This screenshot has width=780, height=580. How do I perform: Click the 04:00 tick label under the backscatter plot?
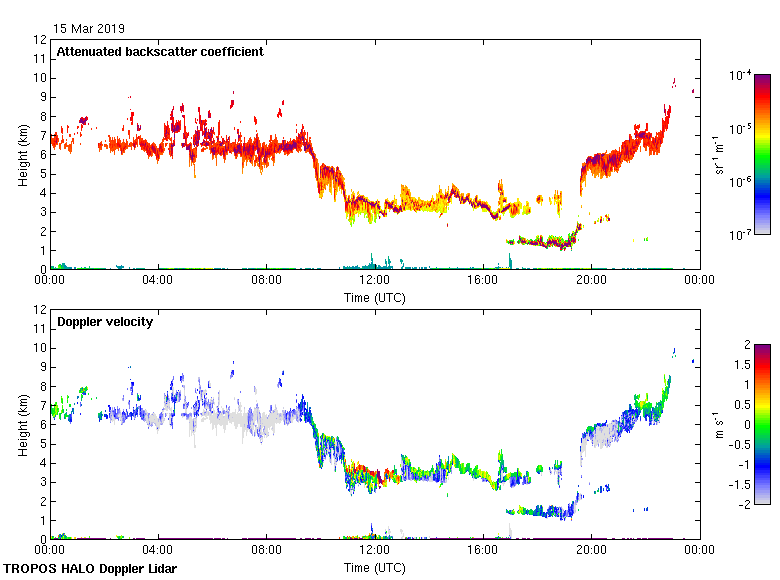[x=158, y=281]
